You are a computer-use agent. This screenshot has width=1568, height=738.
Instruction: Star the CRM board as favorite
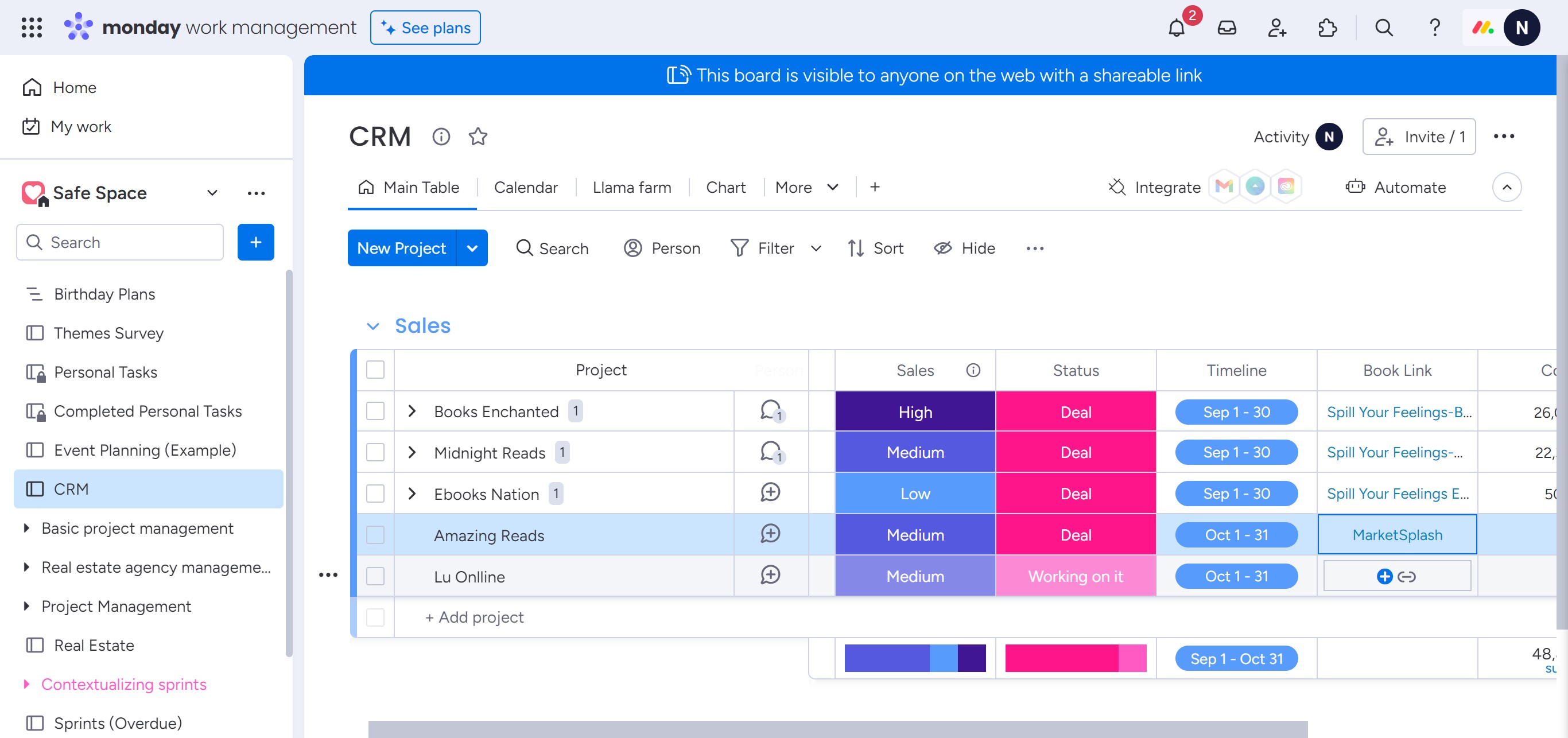[478, 136]
